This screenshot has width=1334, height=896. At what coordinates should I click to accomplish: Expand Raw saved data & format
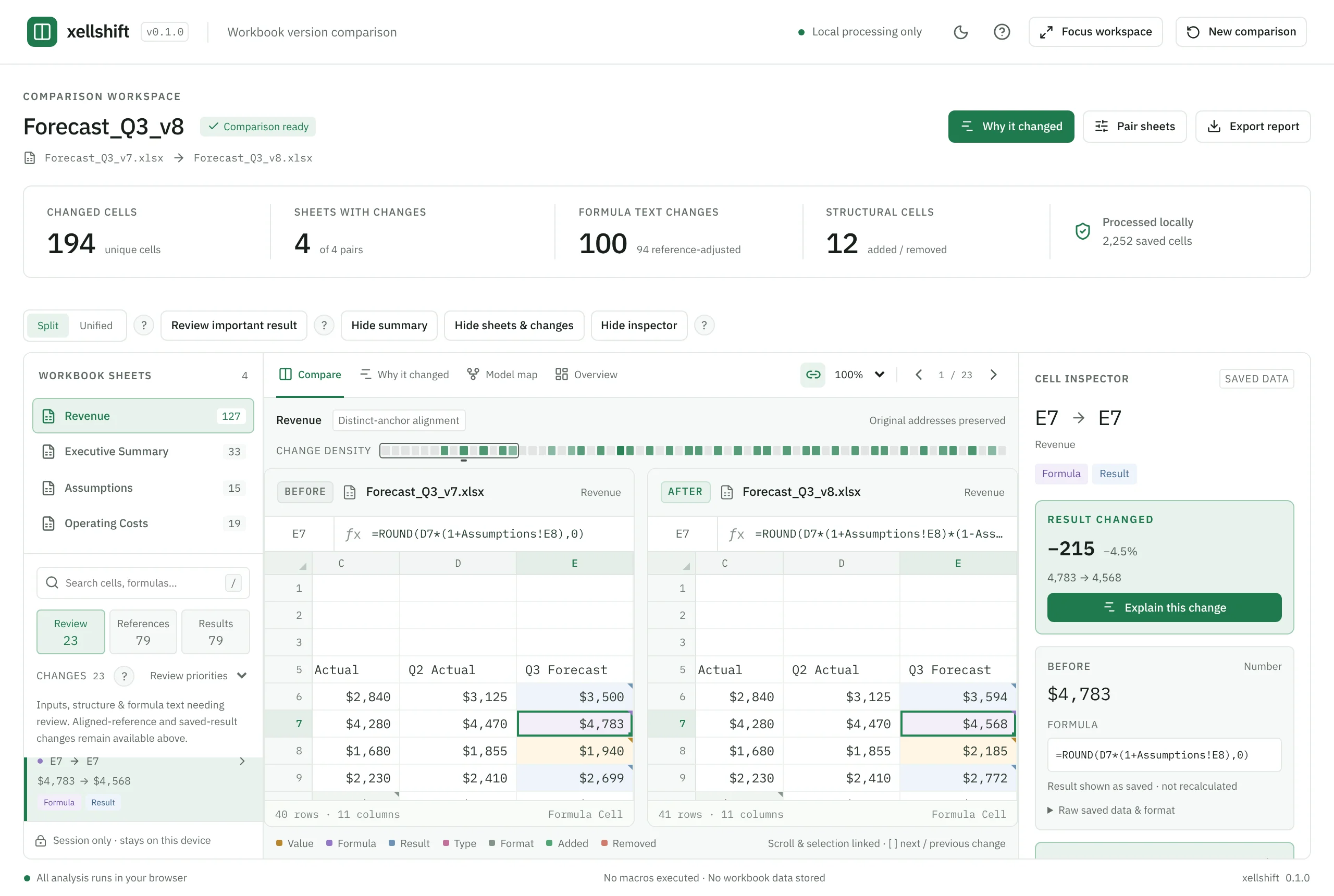[x=1110, y=810]
